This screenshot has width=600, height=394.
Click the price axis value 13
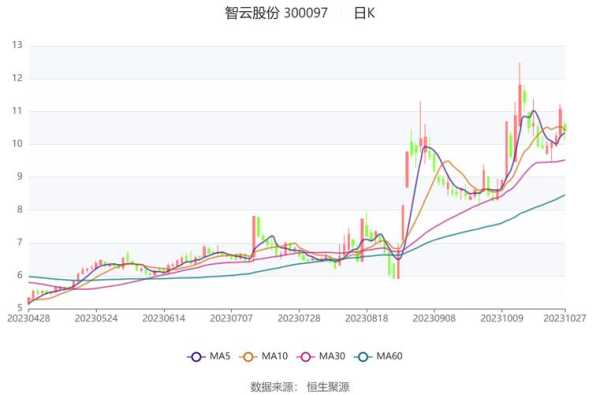pos(17,45)
